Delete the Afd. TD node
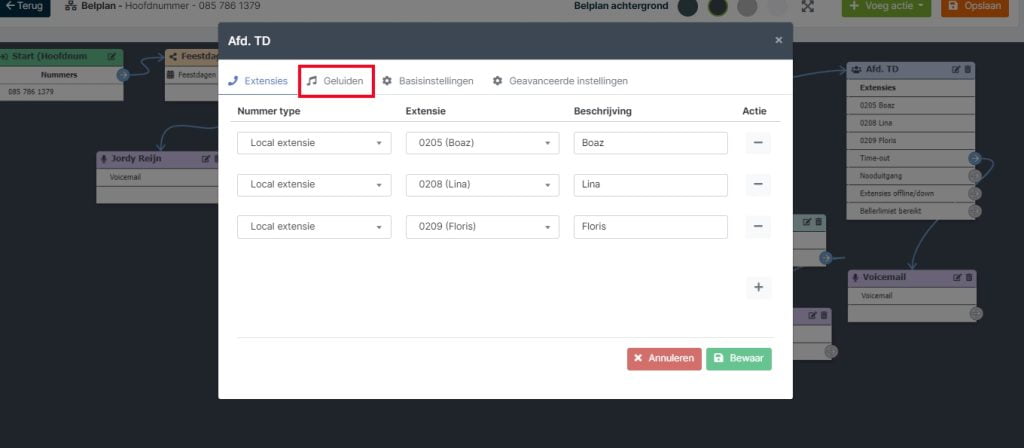 967,69
